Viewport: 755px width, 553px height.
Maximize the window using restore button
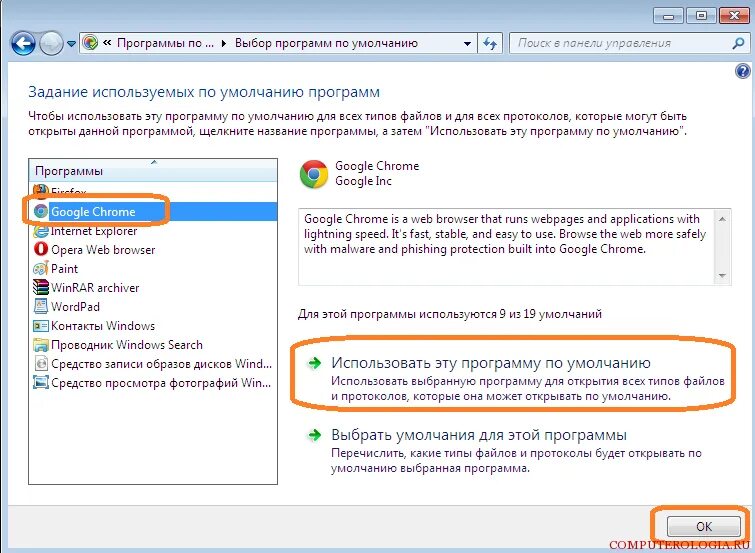701,15
